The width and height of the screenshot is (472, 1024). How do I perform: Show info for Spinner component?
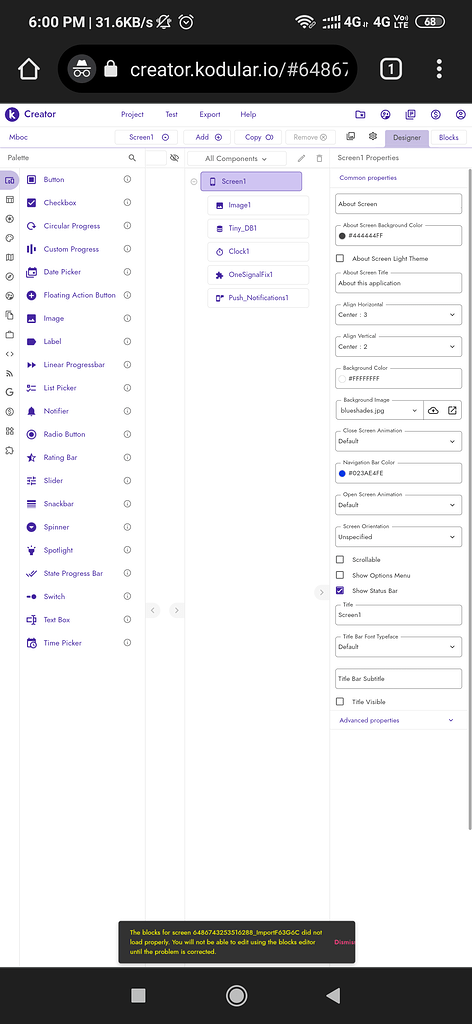[x=127, y=527]
